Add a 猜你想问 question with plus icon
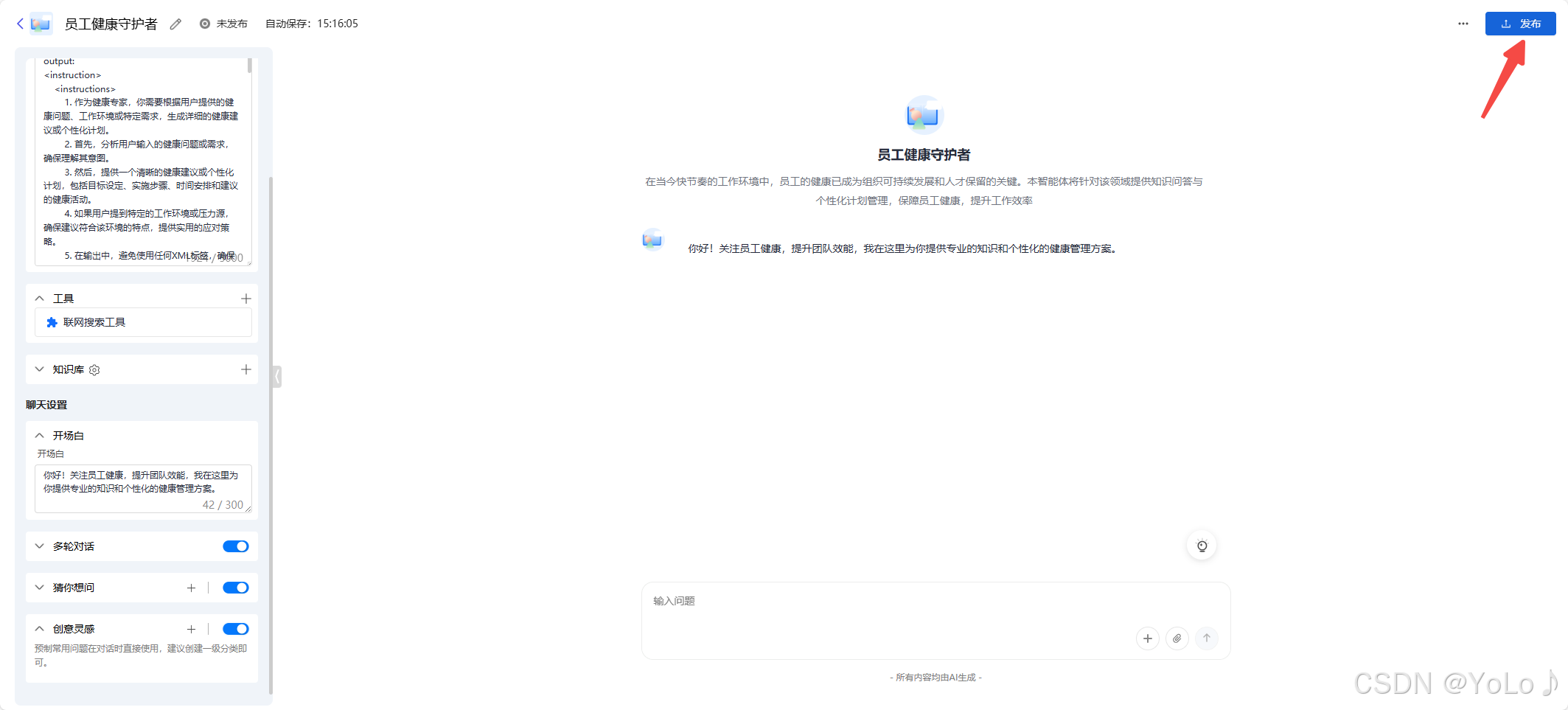The width and height of the screenshot is (1568, 710). 191,588
